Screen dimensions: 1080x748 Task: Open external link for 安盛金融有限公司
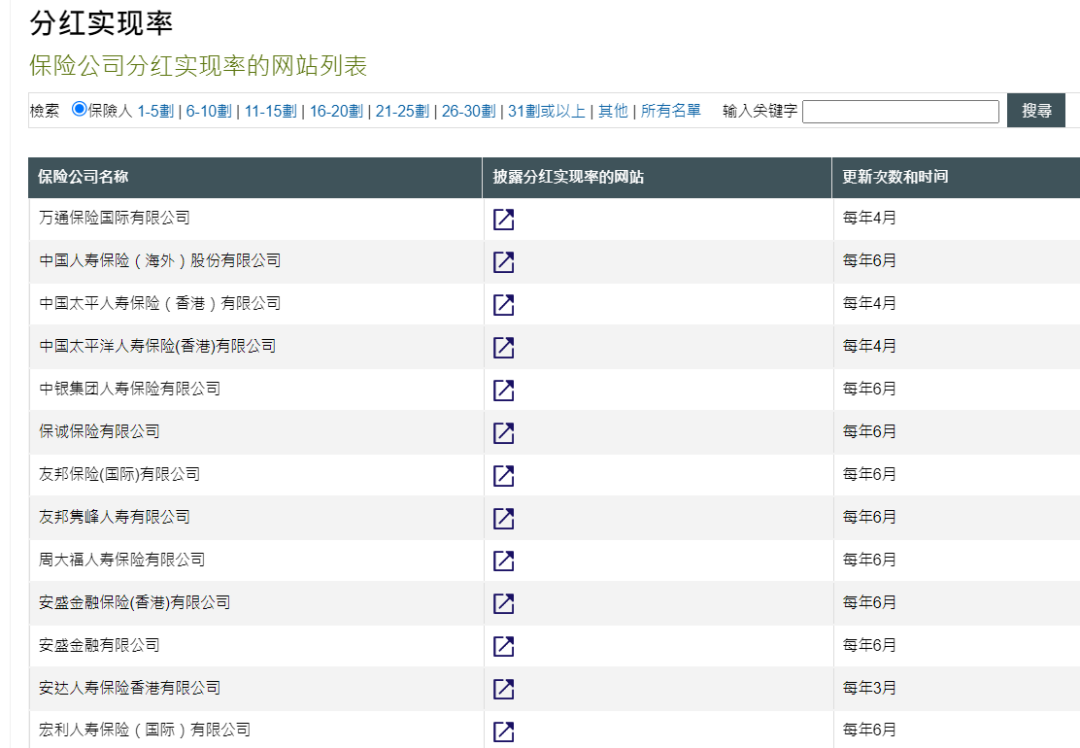[503, 646]
